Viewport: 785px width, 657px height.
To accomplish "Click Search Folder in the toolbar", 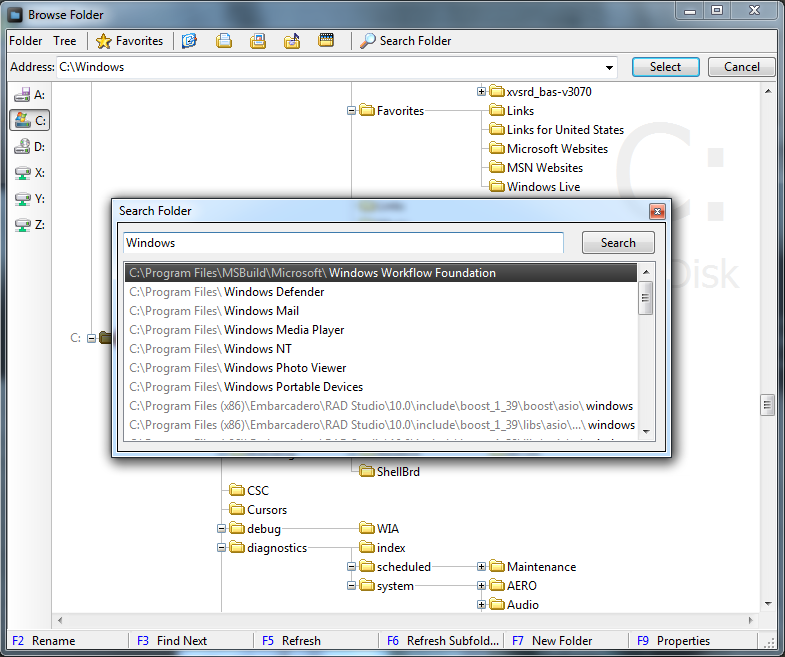I will pos(406,41).
